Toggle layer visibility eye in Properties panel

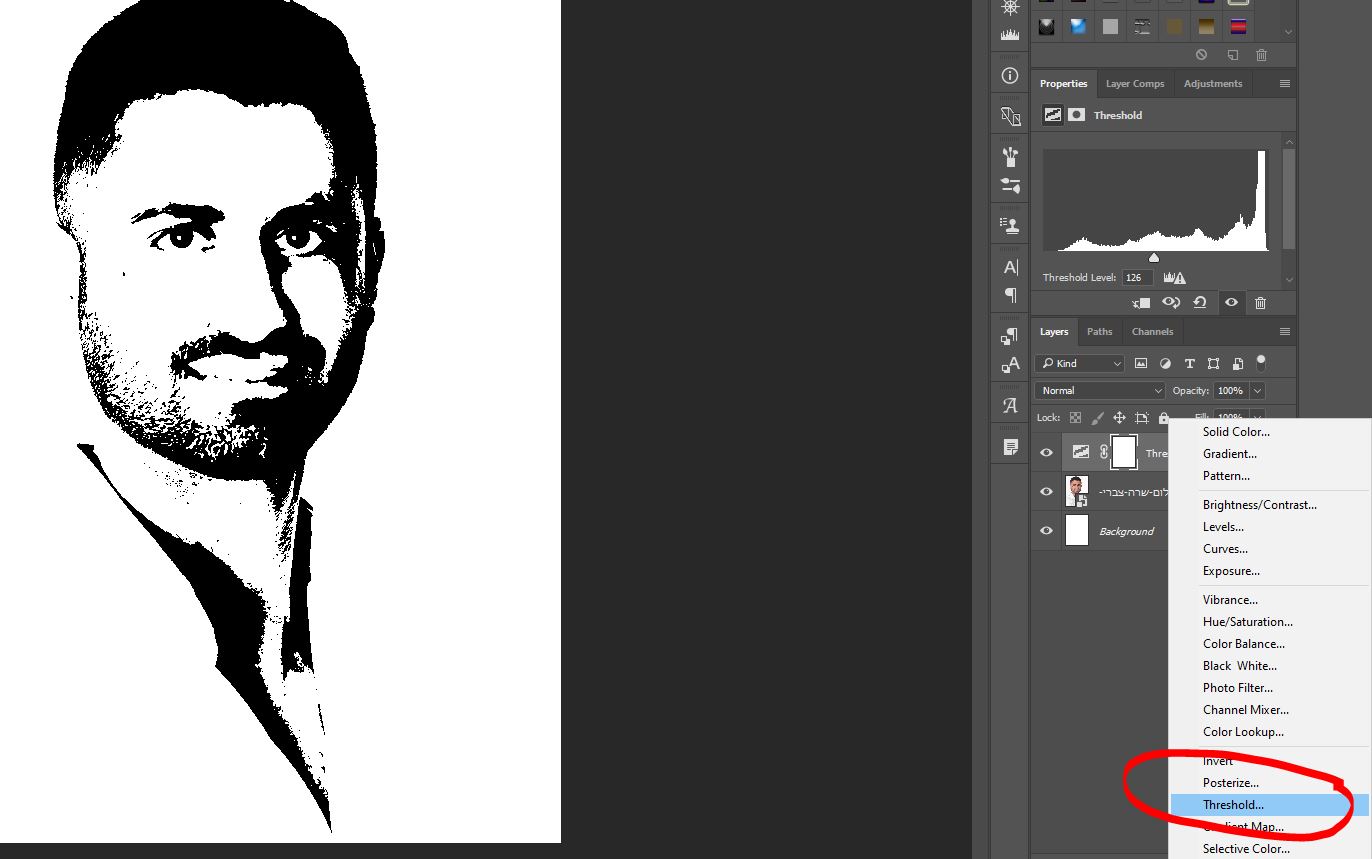pyautogui.click(x=1231, y=303)
